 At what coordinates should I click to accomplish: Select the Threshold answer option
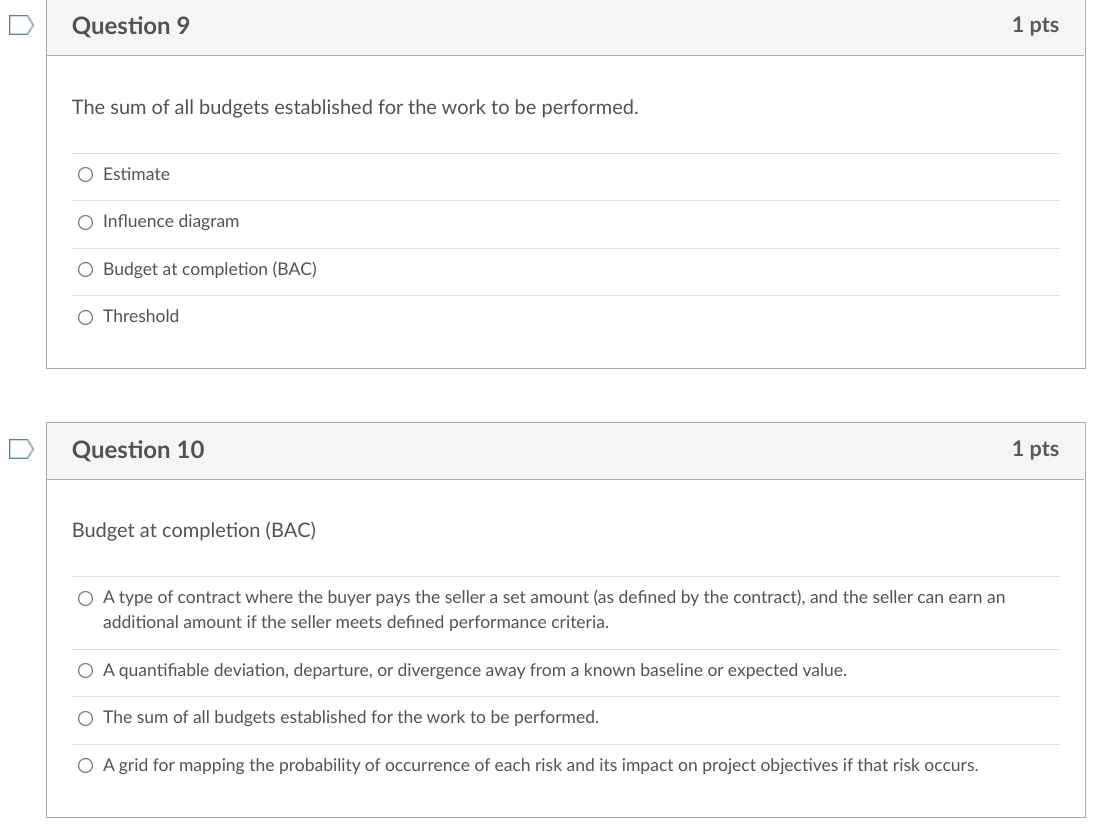point(86,317)
